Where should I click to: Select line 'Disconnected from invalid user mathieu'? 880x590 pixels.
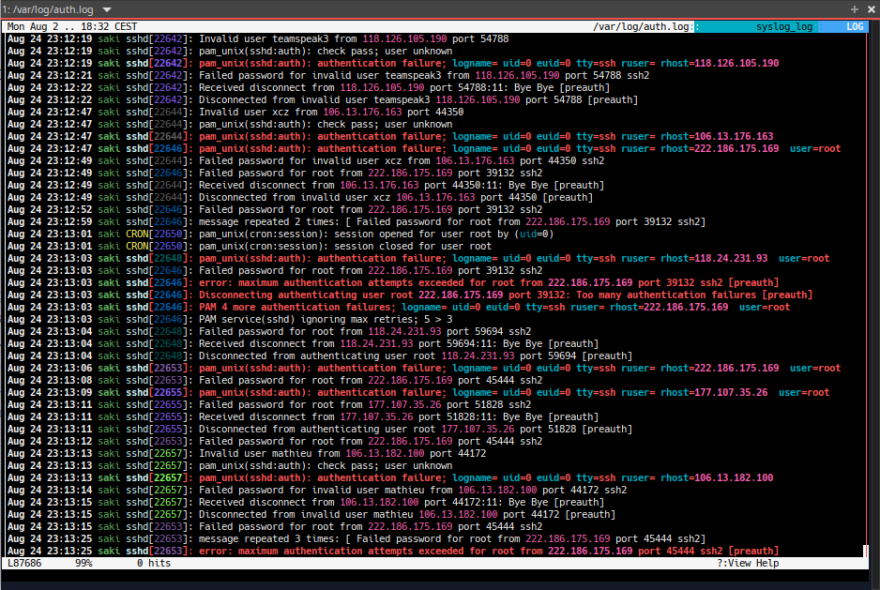click(311, 515)
